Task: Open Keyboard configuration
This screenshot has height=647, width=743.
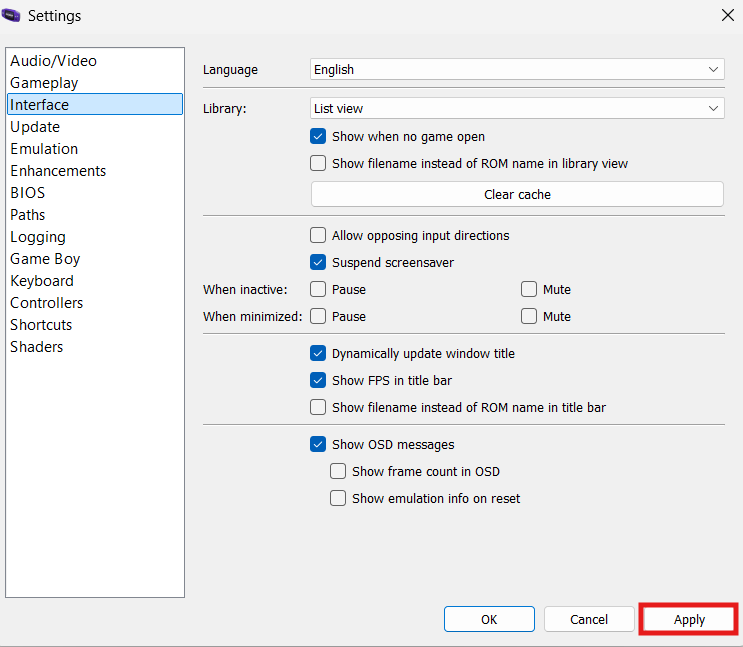Action: click(95, 281)
